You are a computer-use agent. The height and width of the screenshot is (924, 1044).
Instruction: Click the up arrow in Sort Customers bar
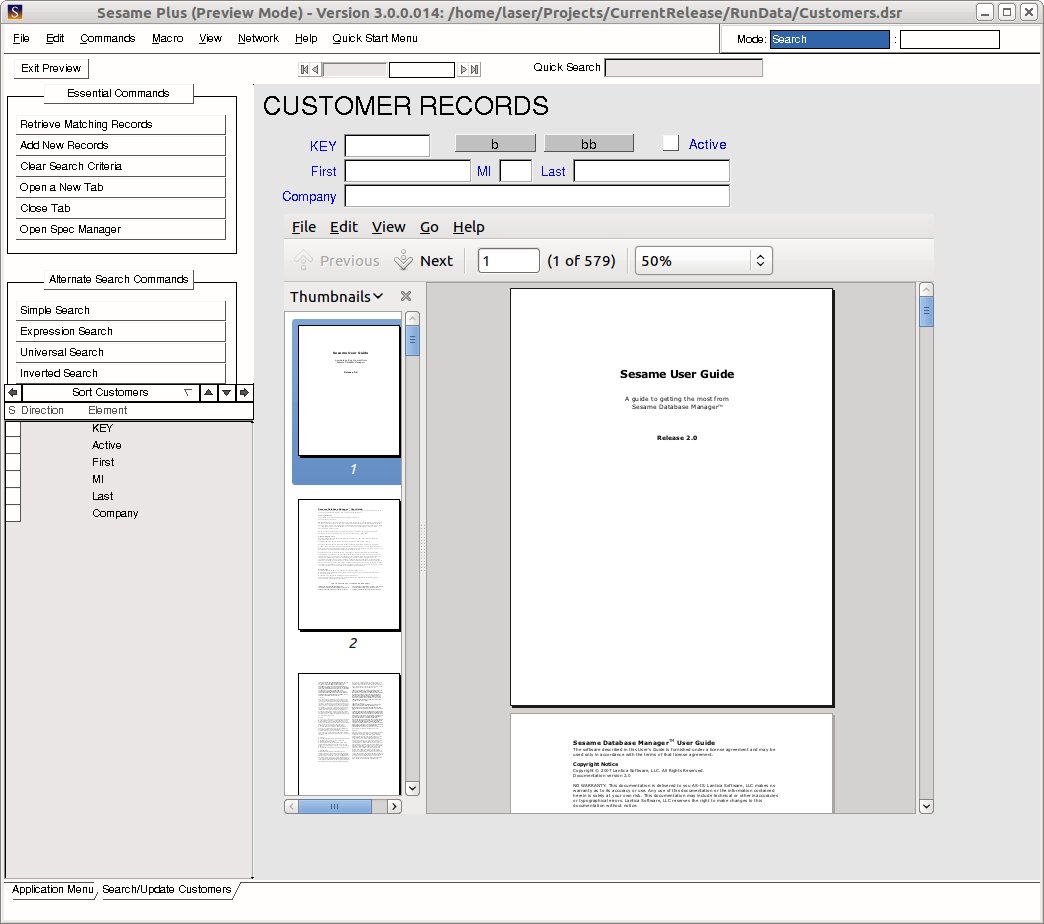pyautogui.click(x=208, y=393)
